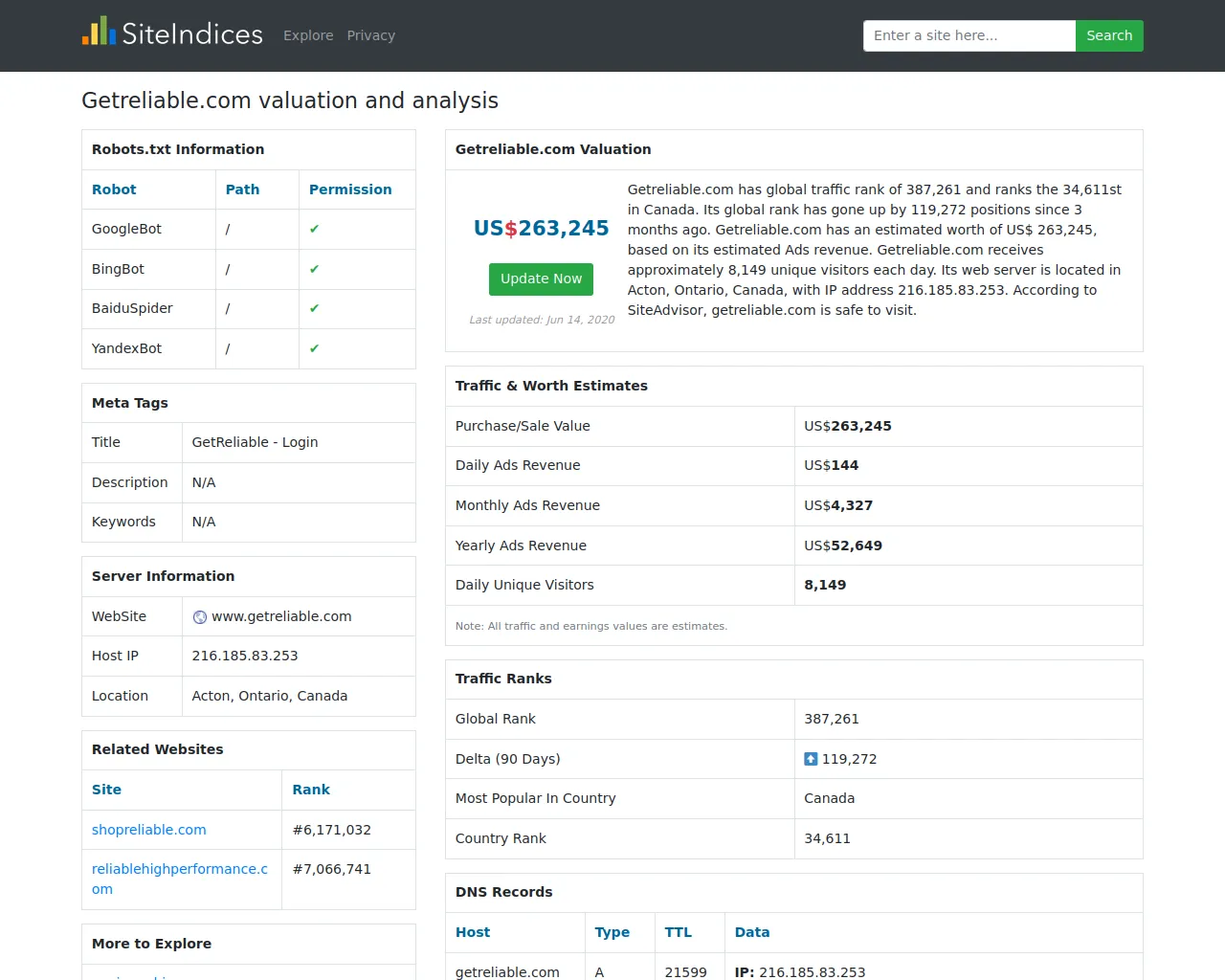Image resolution: width=1225 pixels, height=980 pixels.
Task: Click the blue up-arrow delta icon
Action: pos(811,759)
